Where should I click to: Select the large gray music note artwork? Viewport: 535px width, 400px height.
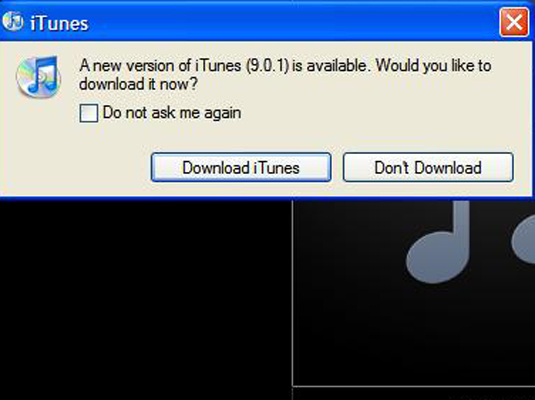(438, 242)
